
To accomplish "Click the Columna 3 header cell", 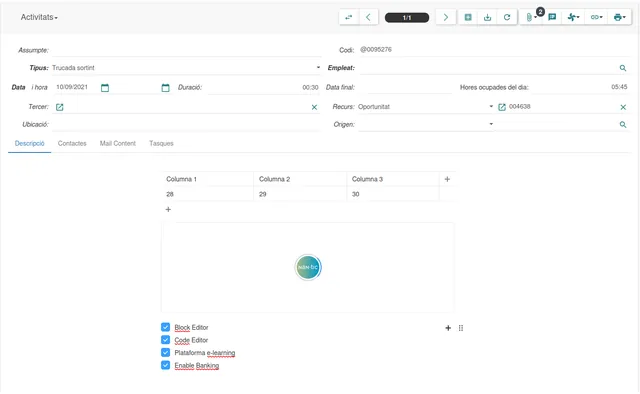I will coord(393,179).
